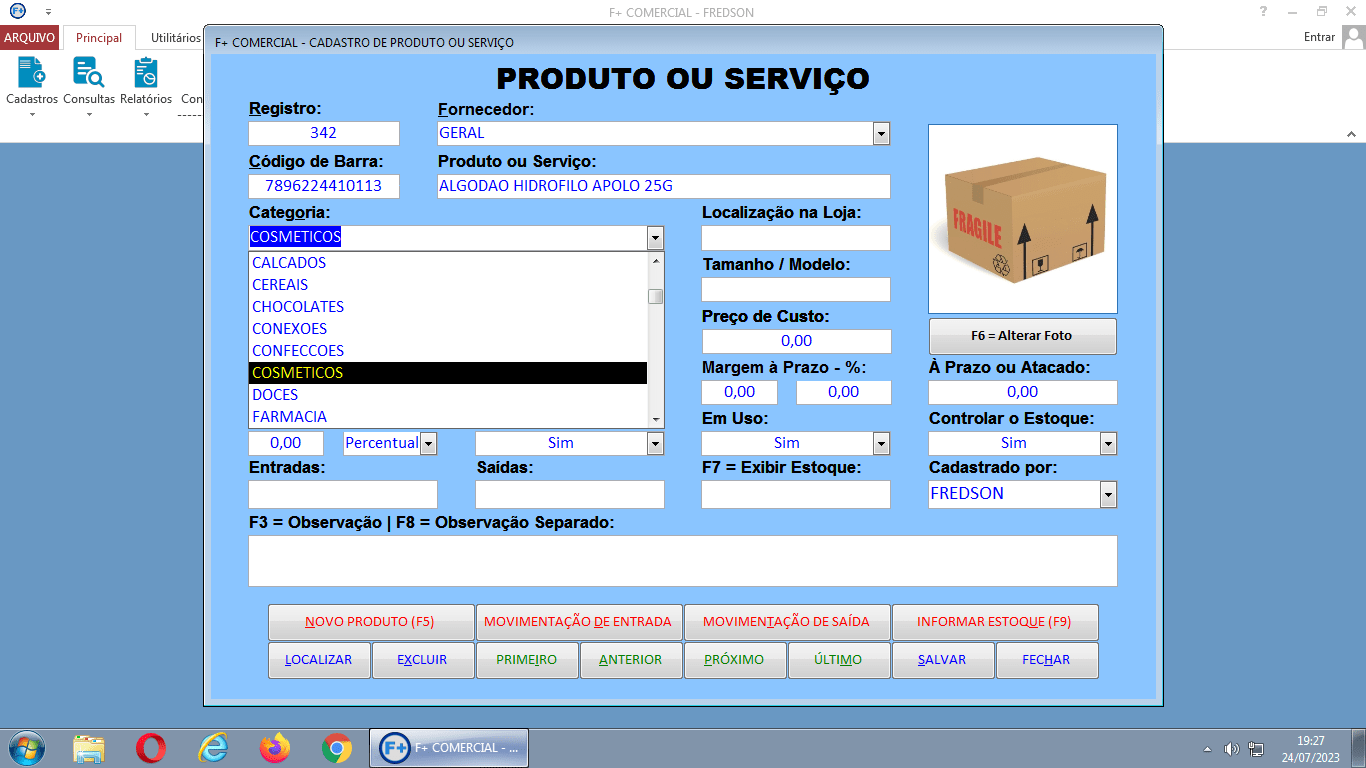Go to PRÓXIMO record
This screenshot has height=768, width=1366.
coord(735,660)
